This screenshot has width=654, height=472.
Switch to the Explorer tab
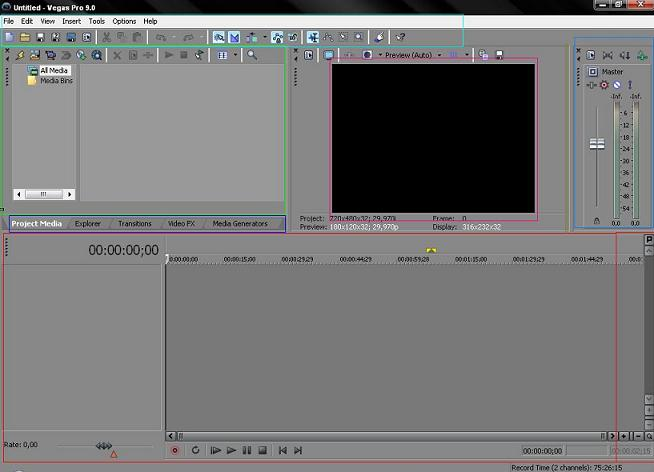(x=88, y=224)
